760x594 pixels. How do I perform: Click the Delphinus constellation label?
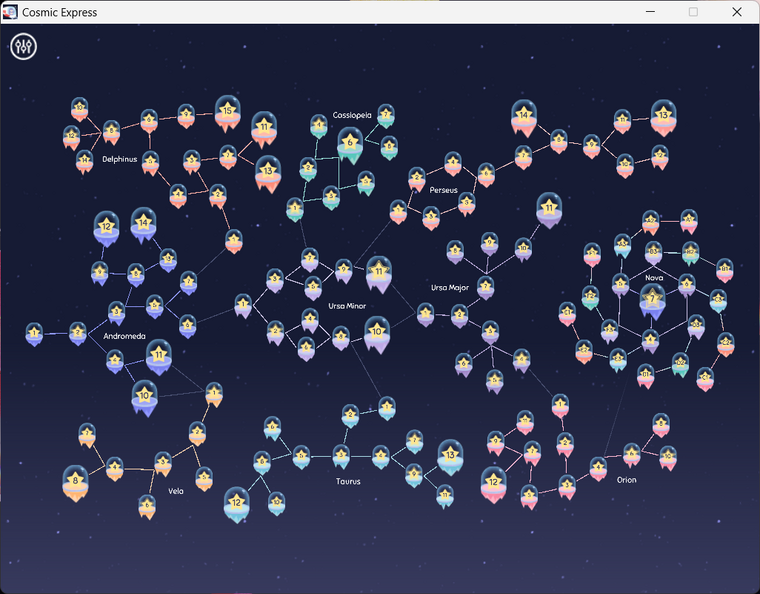pyautogui.click(x=120, y=159)
